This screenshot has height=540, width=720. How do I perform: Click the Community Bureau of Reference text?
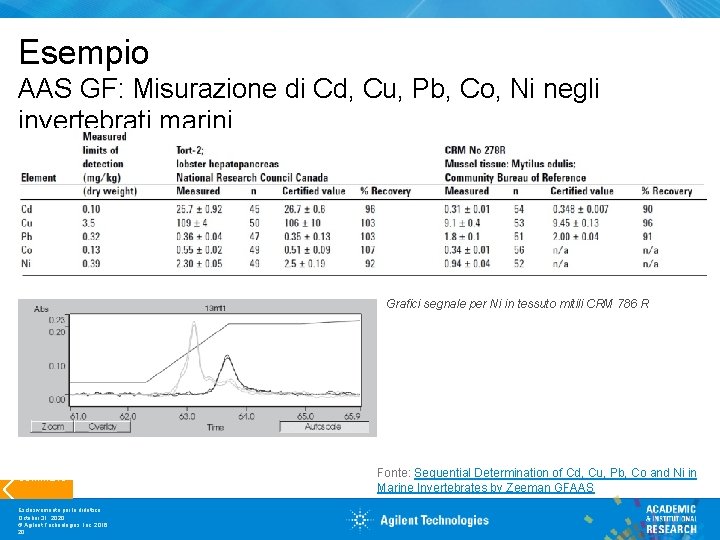pyautogui.click(x=515, y=178)
